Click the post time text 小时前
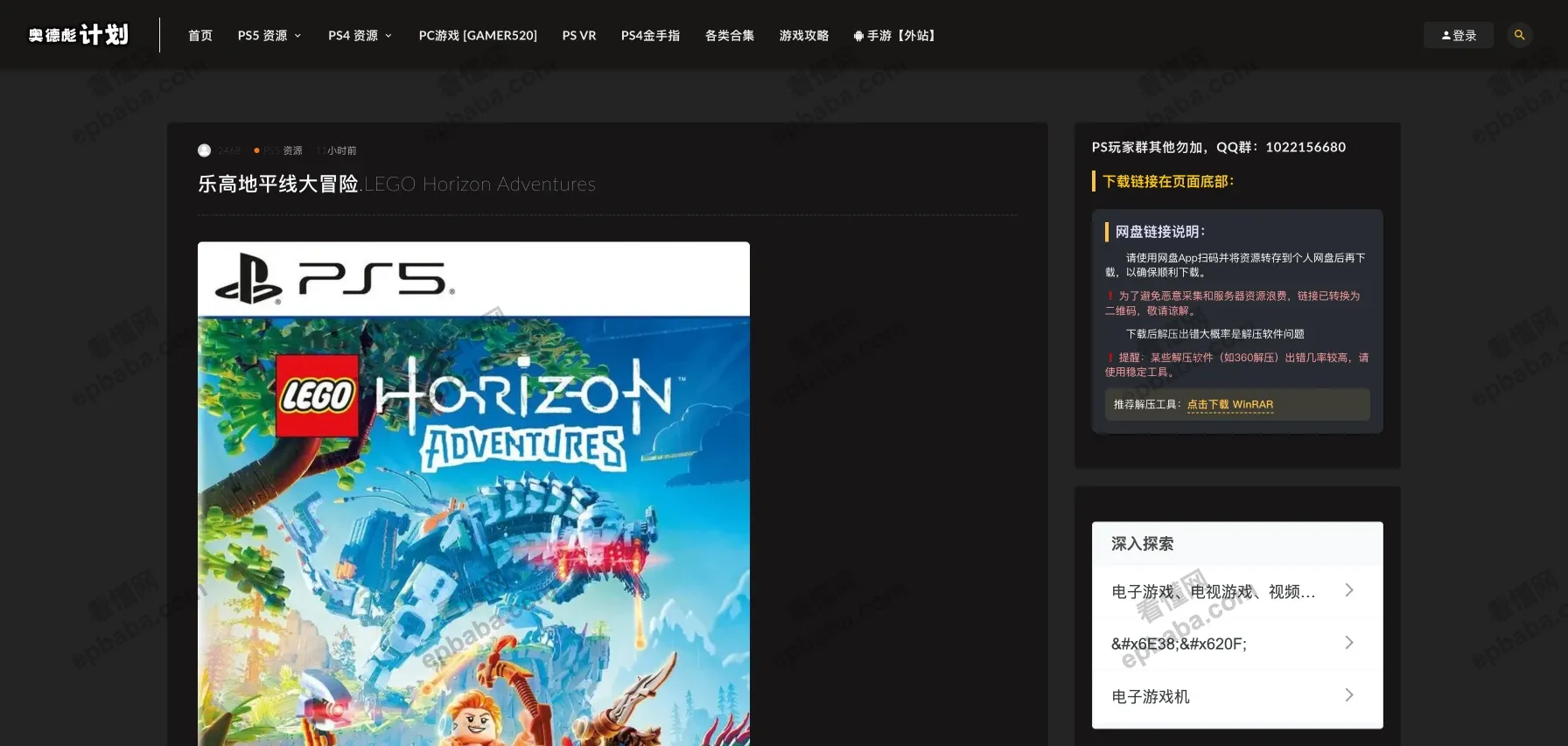1568x746 pixels. 337,150
